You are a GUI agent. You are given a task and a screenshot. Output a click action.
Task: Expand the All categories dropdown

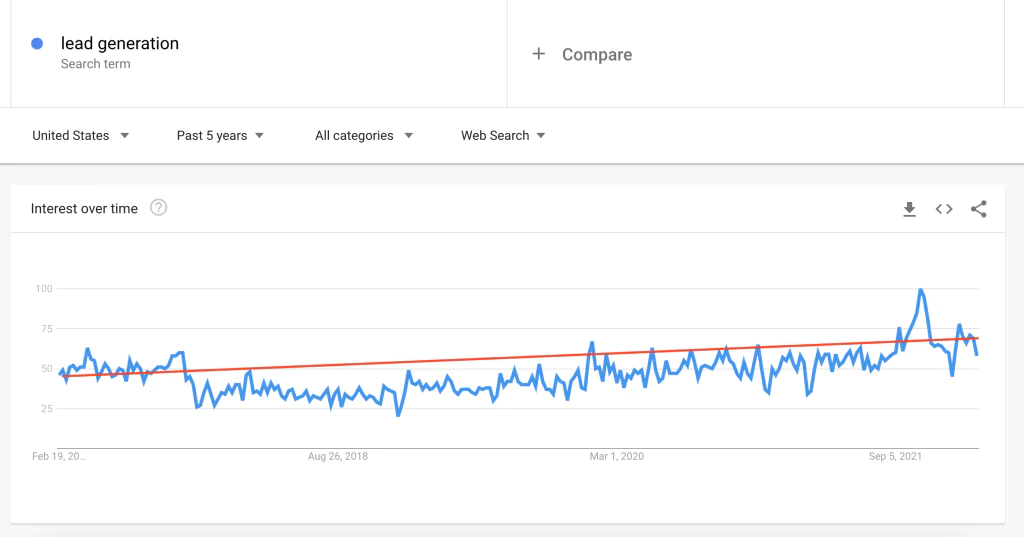coord(364,135)
